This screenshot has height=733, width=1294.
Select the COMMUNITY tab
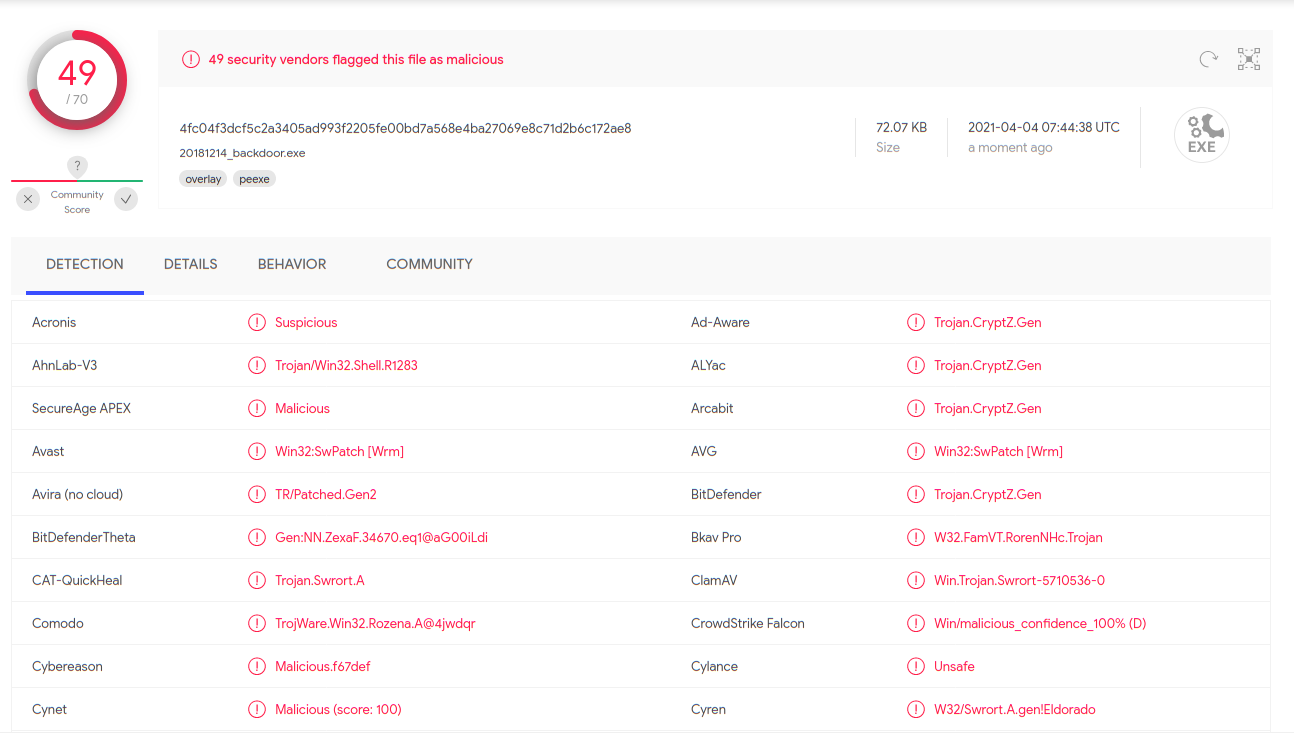(x=429, y=264)
